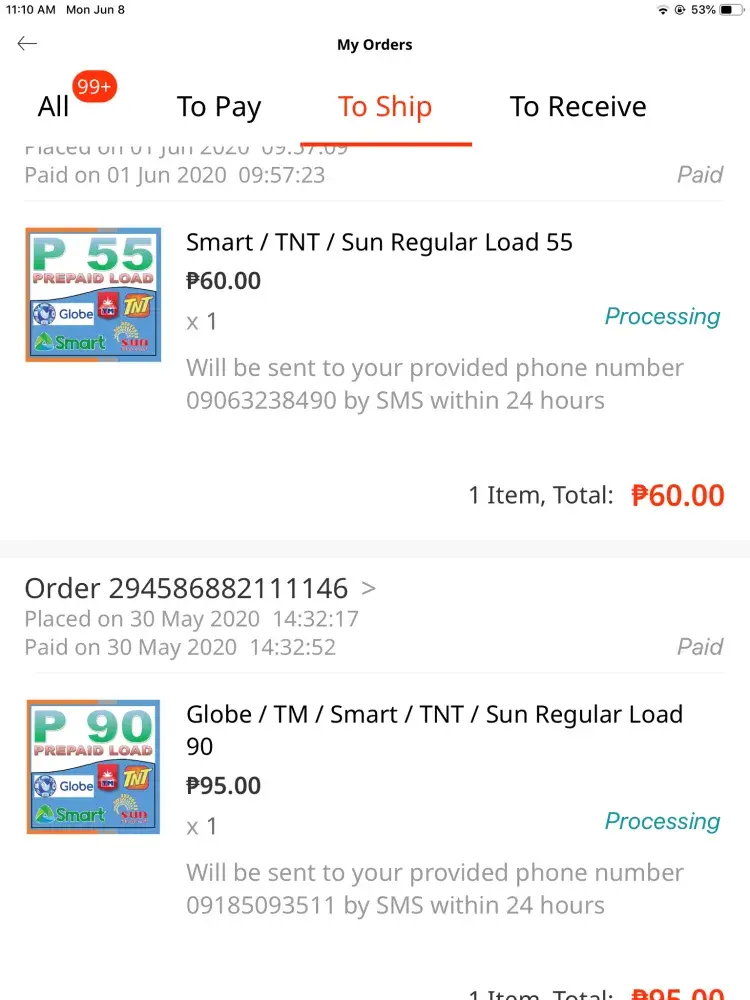Open P 55 prepaid load thumbnail
Viewport: 750px width, 1000px height.
click(93, 295)
